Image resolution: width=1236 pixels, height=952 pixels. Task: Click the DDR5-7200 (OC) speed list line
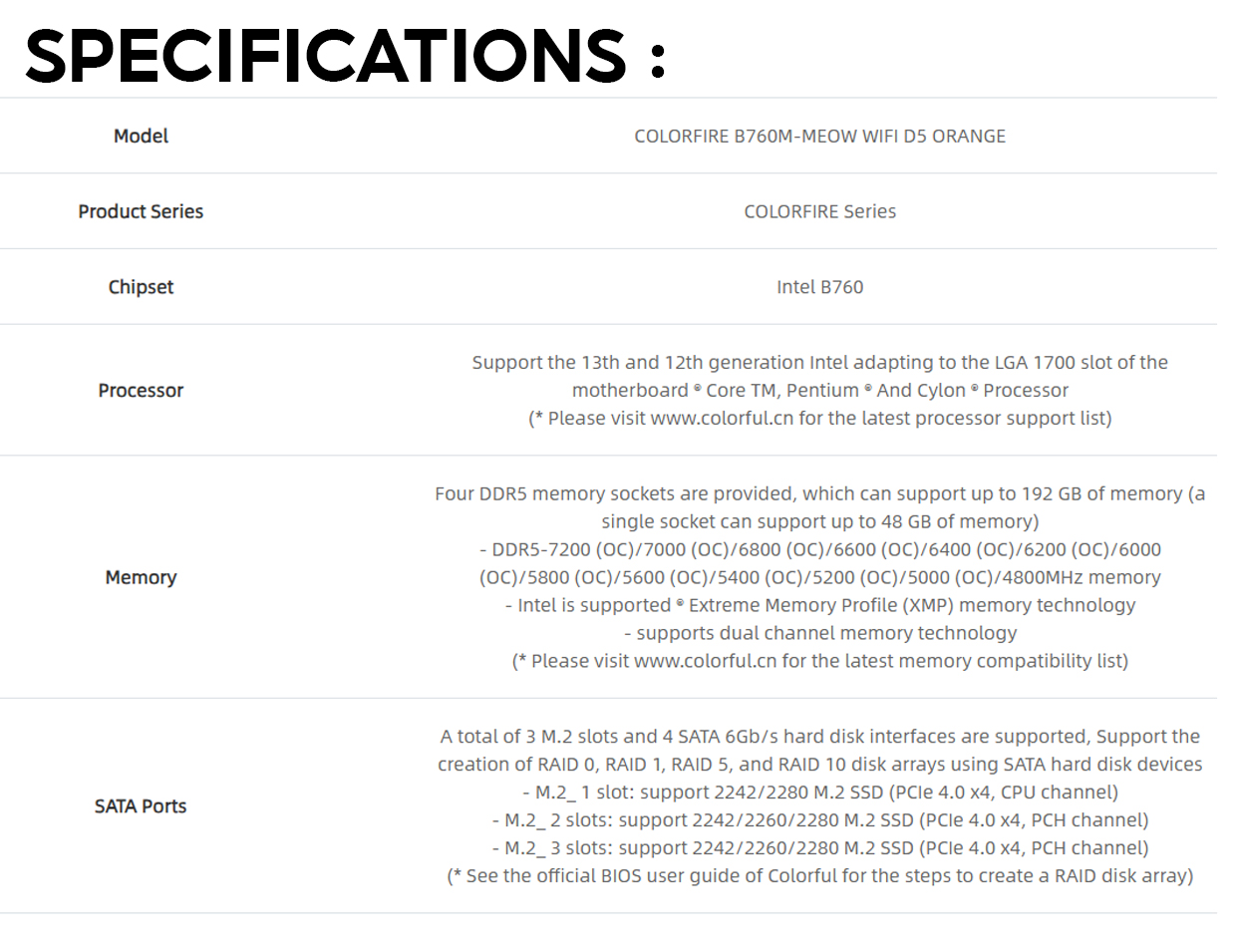pyautogui.click(x=819, y=563)
